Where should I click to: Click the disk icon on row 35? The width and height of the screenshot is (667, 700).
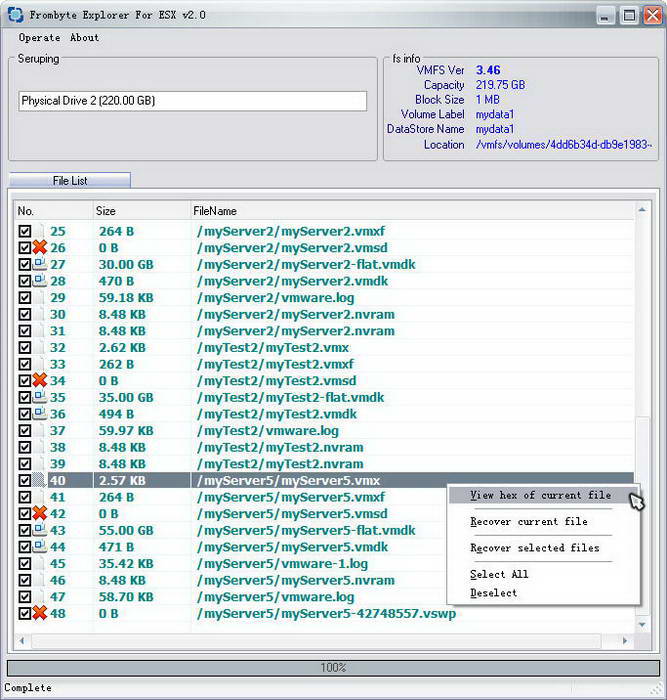coord(40,397)
